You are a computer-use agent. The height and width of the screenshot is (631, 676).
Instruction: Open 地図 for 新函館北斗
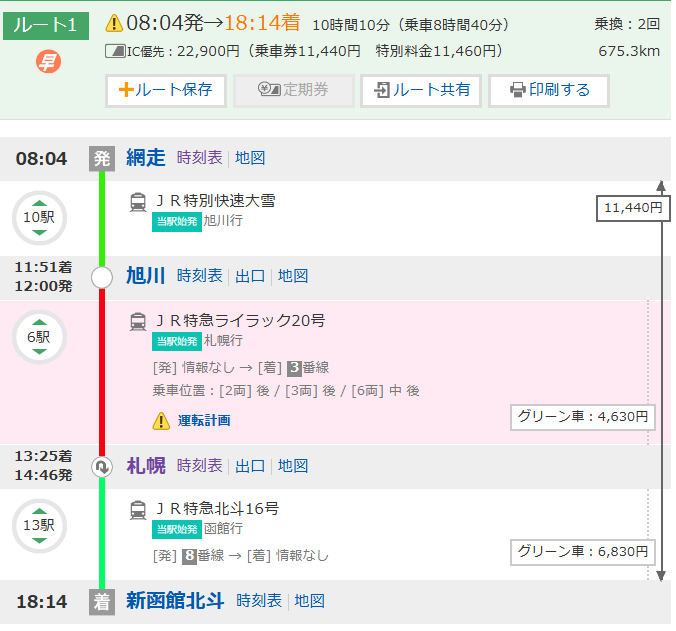[x=309, y=601]
